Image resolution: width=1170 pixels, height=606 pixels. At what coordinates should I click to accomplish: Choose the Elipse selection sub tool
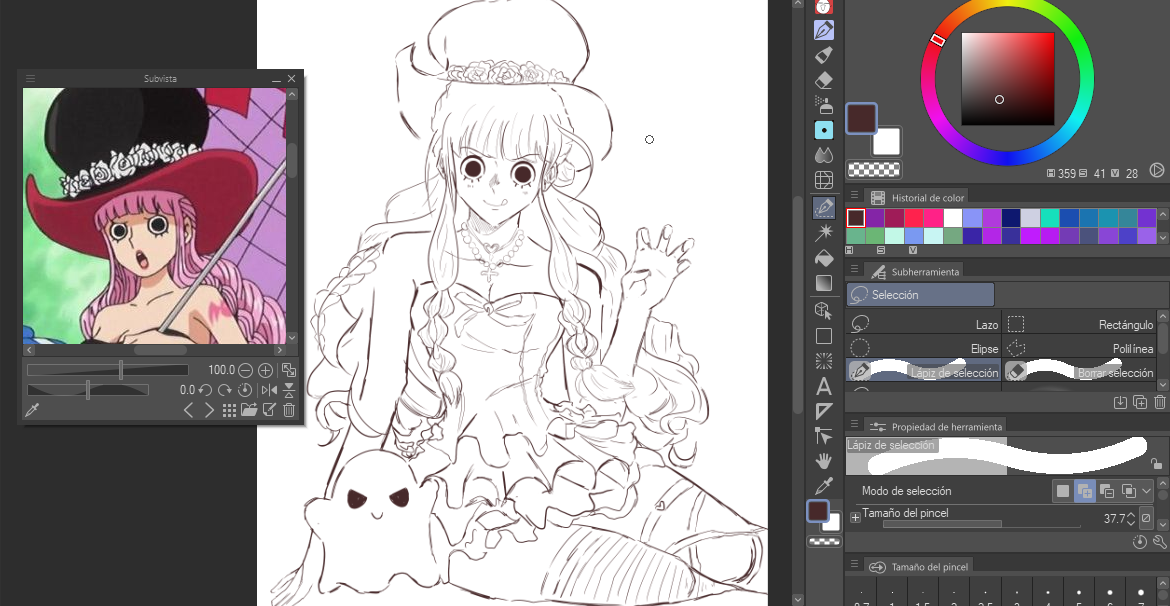point(923,349)
